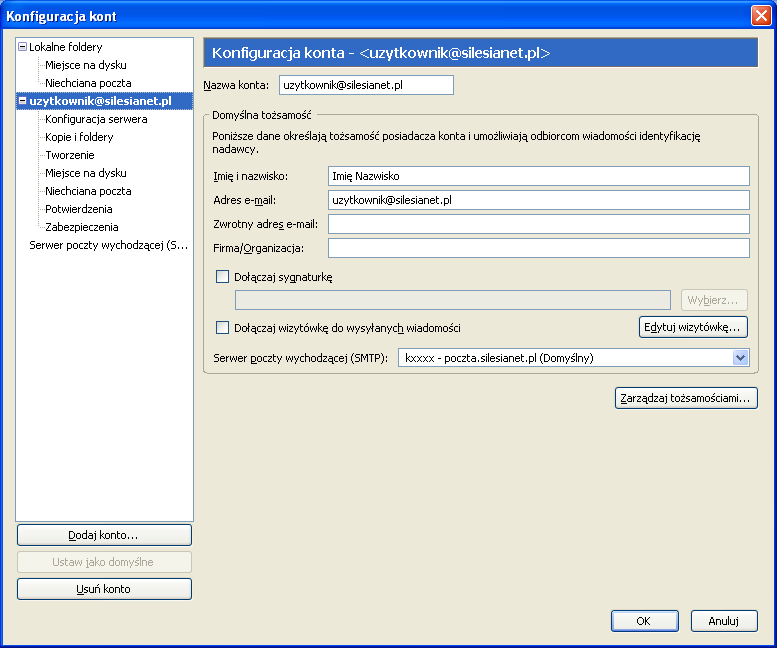Open Edytuj wizytówkę dialog
Screen dimensions: 777x648
693,327
